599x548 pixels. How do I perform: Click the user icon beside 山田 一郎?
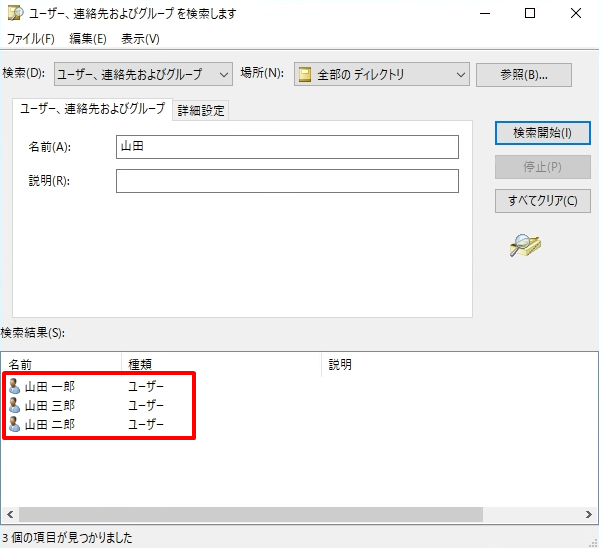(x=15, y=386)
